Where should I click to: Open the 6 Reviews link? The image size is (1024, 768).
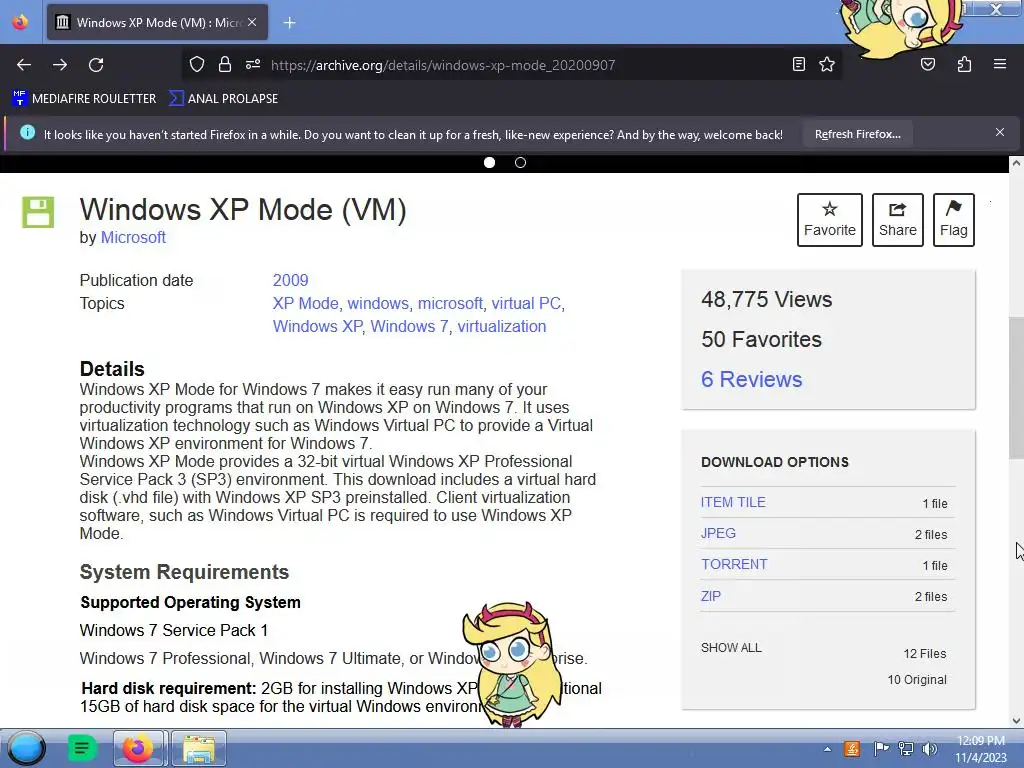(752, 379)
